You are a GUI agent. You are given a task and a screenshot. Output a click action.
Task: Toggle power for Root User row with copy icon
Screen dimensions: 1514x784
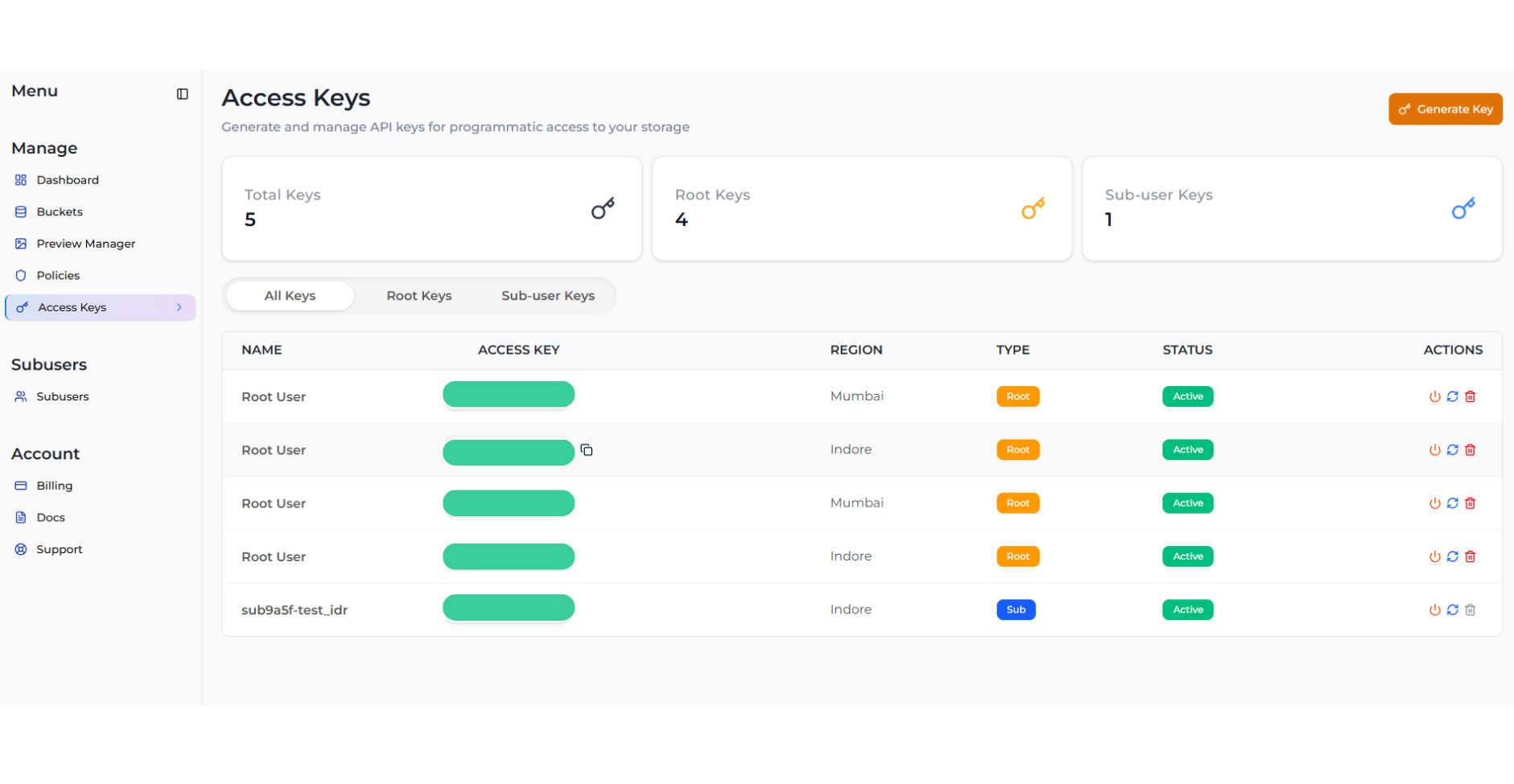[x=1434, y=449]
